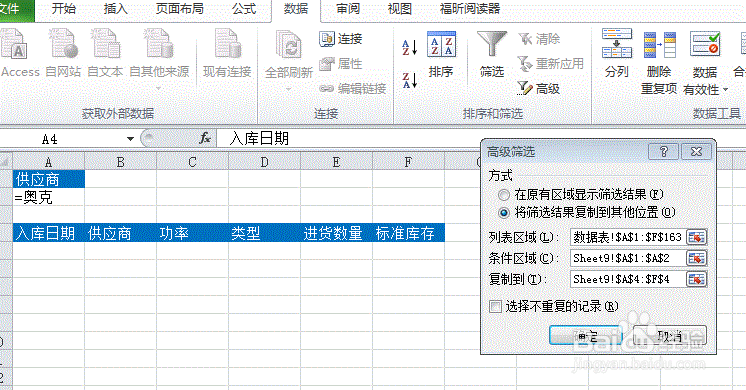Check 选择不重复的记录 checkbox

pyautogui.click(x=495, y=306)
